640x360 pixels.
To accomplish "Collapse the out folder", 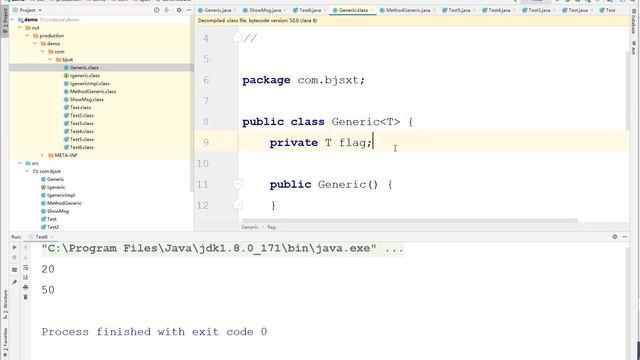I will pos(20,28).
